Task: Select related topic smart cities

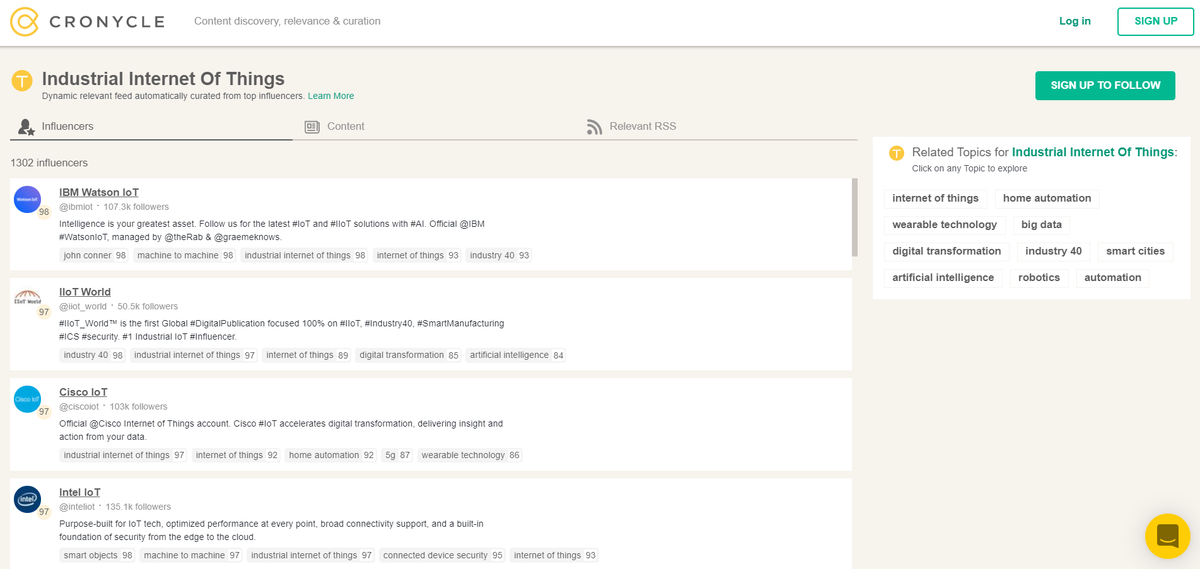Action: (1136, 251)
